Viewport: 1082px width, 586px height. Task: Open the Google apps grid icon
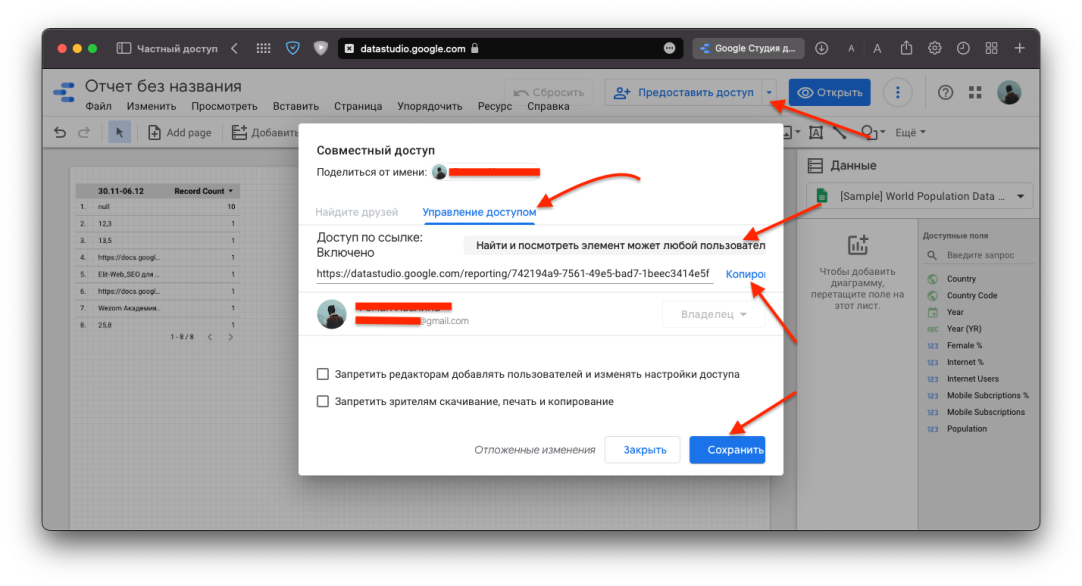pyautogui.click(x=975, y=92)
